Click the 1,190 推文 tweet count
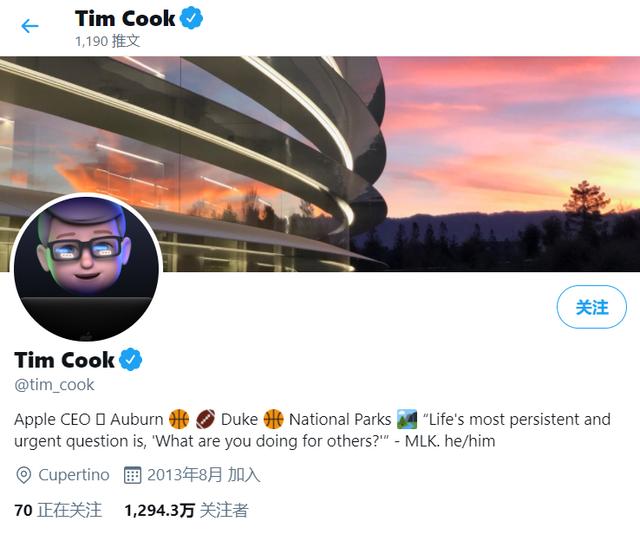Screen dimensions: 640x541 pyautogui.click(x=108, y=41)
